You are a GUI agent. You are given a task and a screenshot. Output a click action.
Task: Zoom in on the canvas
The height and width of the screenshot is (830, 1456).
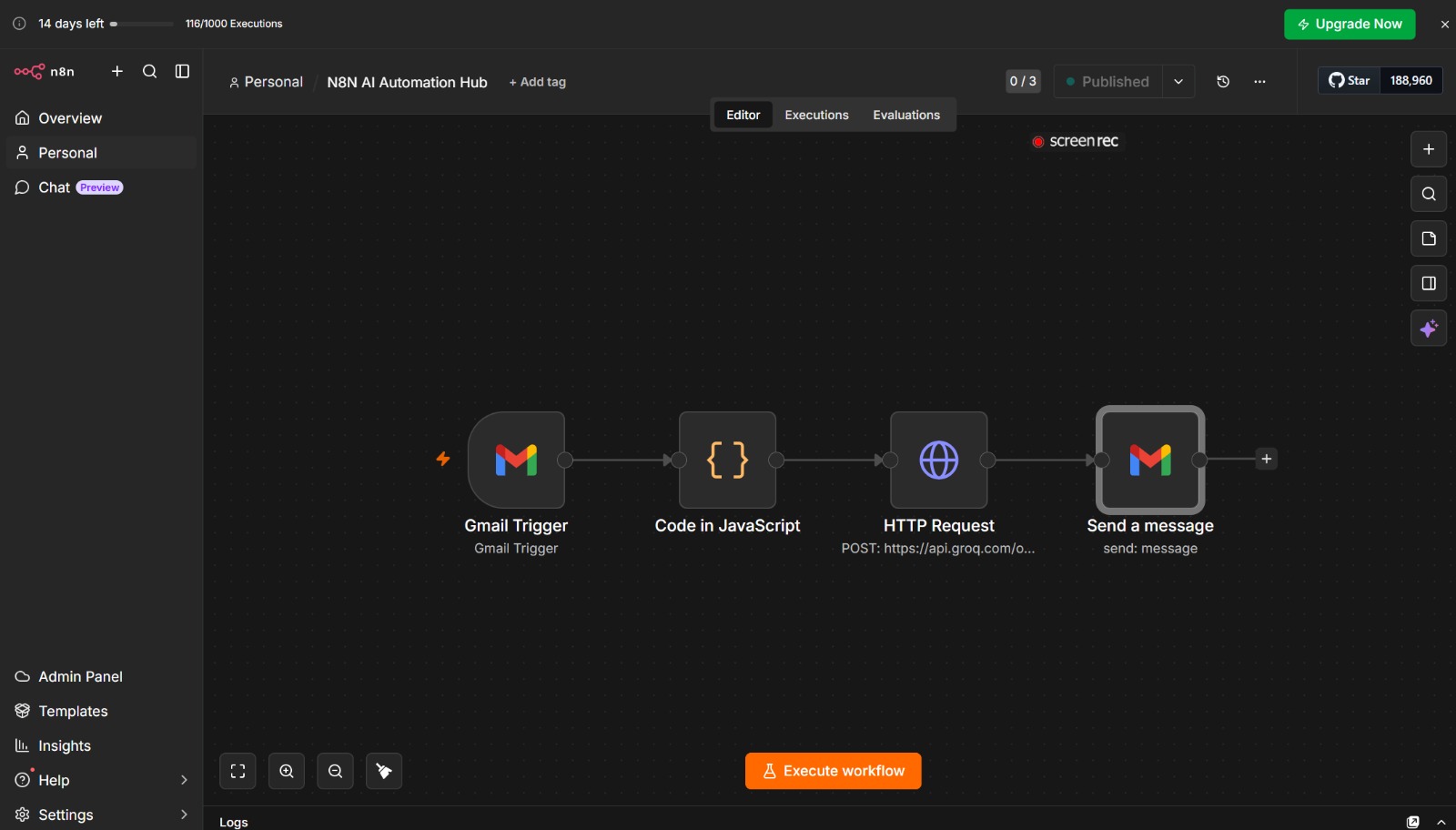click(x=287, y=771)
